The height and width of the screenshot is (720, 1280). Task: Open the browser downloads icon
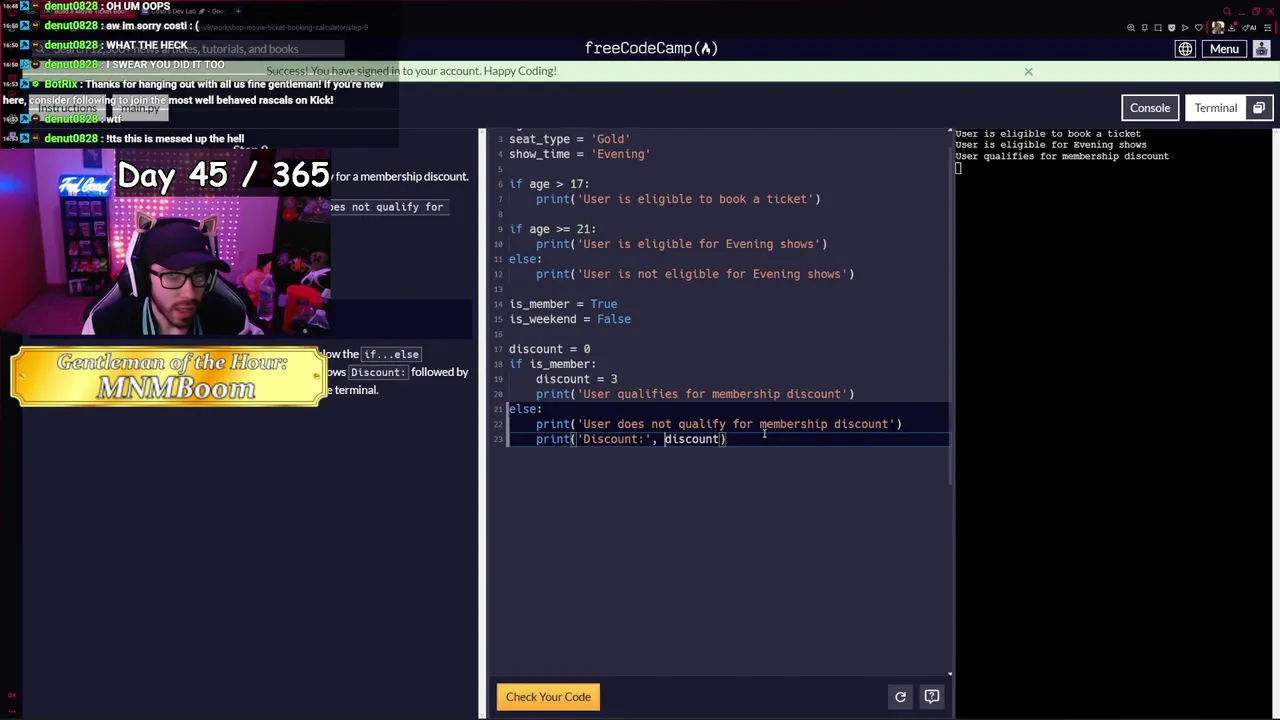tap(1232, 28)
